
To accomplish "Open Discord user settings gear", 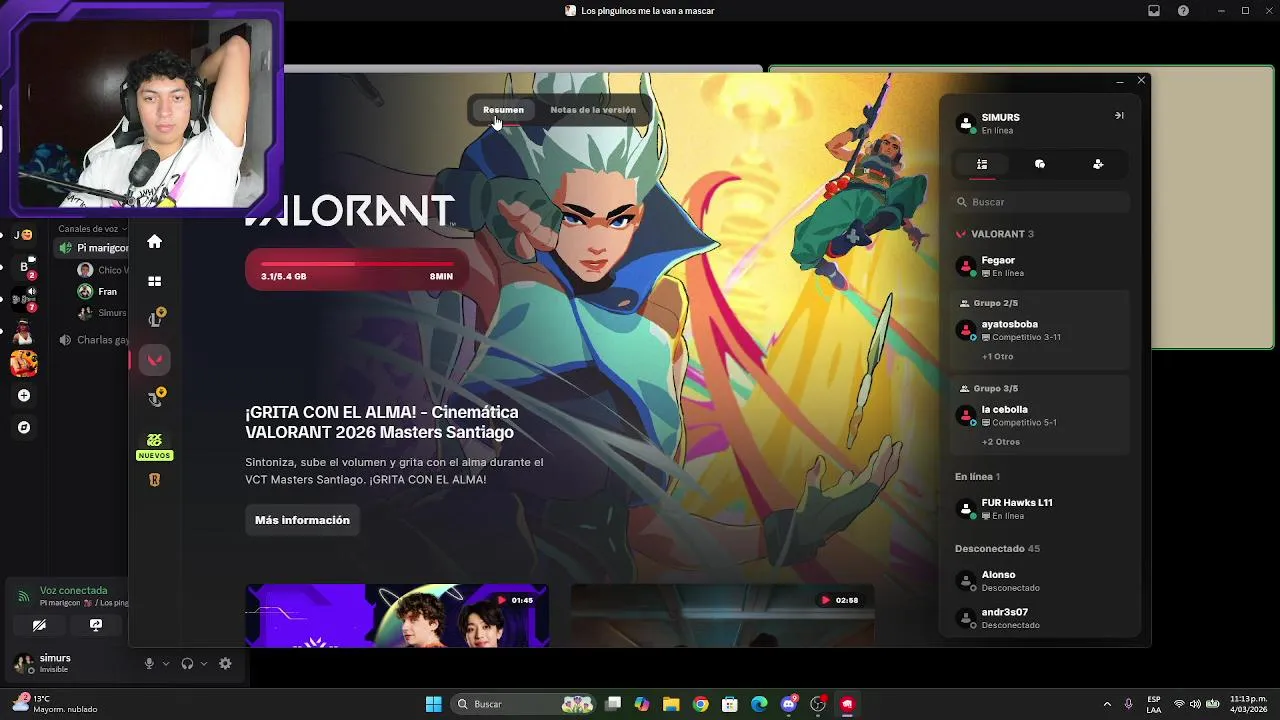I will [x=225, y=663].
